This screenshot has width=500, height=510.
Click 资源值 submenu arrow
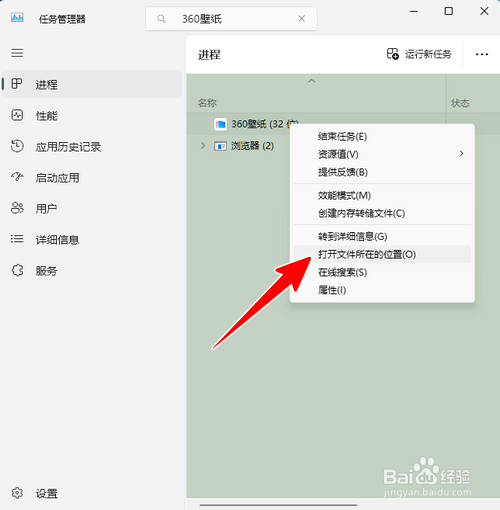(x=461, y=153)
